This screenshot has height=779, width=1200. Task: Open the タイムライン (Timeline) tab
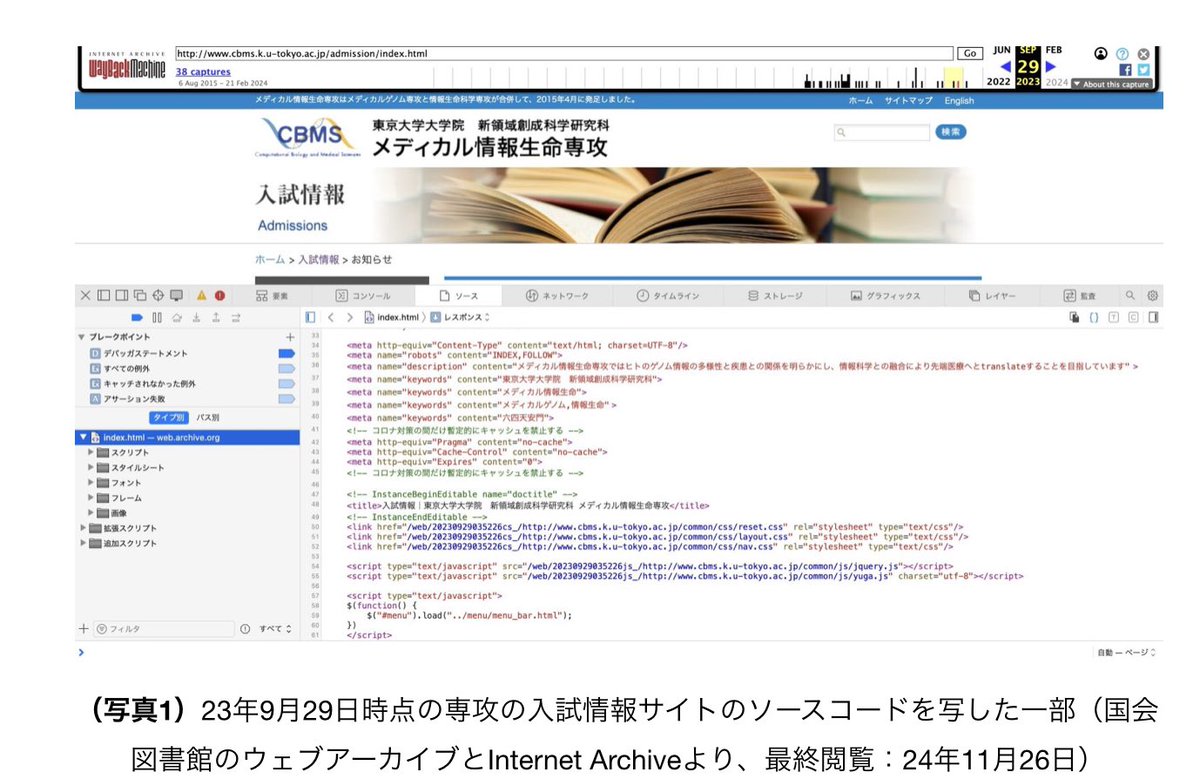(667, 296)
